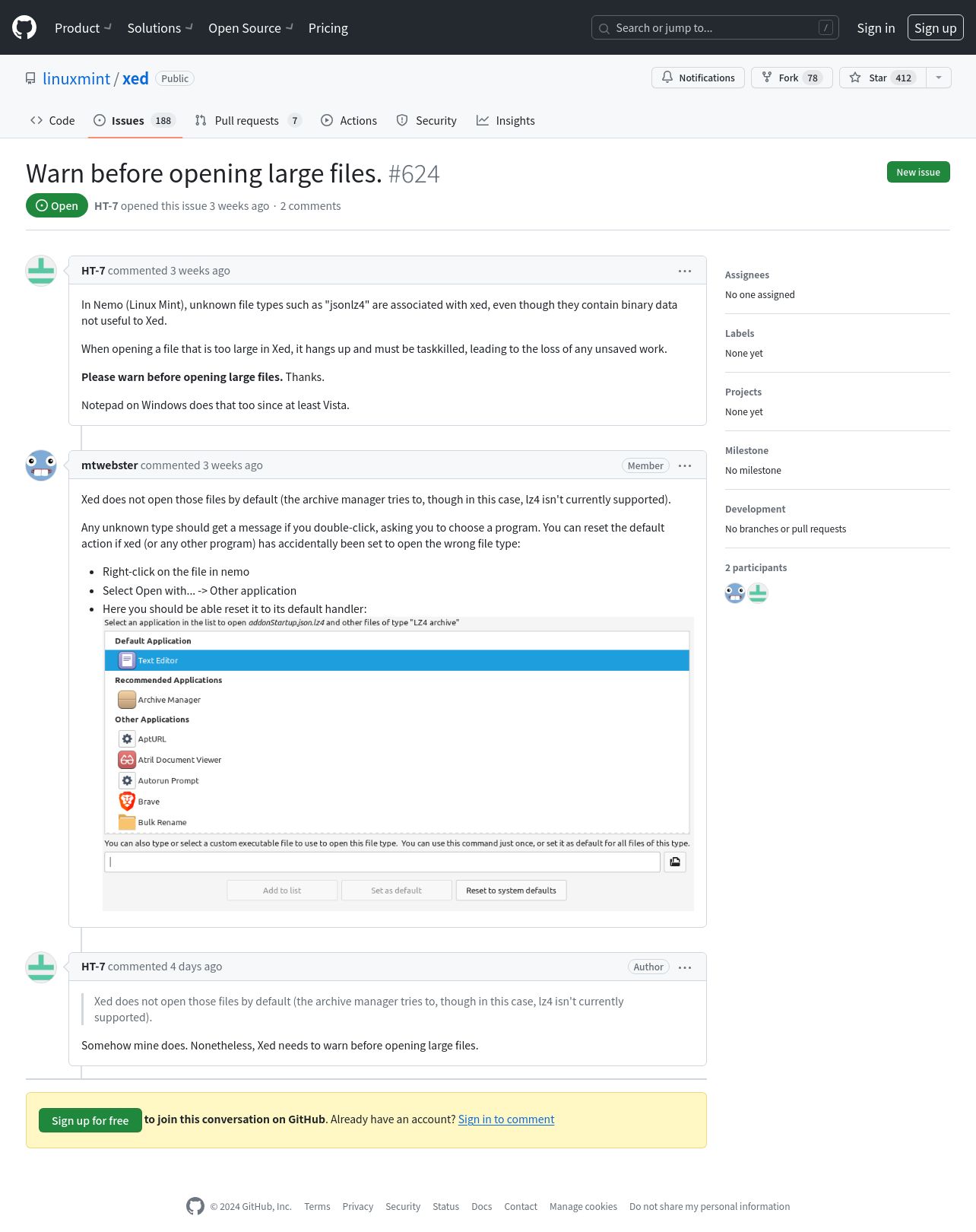
Task: Click the Author badge on last comment
Action: [648, 967]
